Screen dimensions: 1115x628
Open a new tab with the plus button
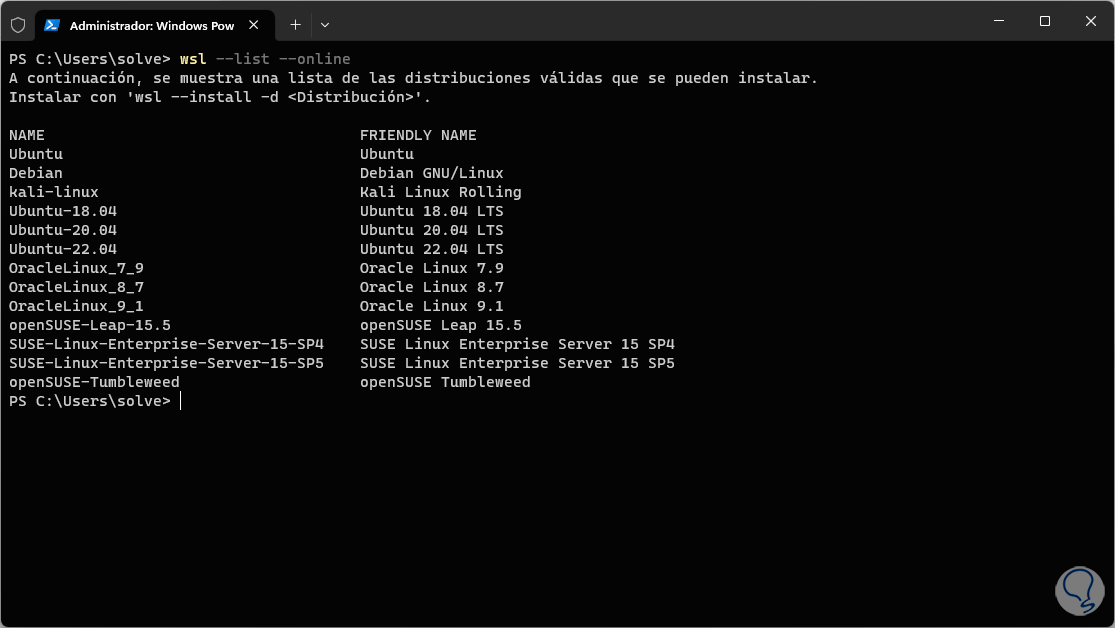[295, 25]
